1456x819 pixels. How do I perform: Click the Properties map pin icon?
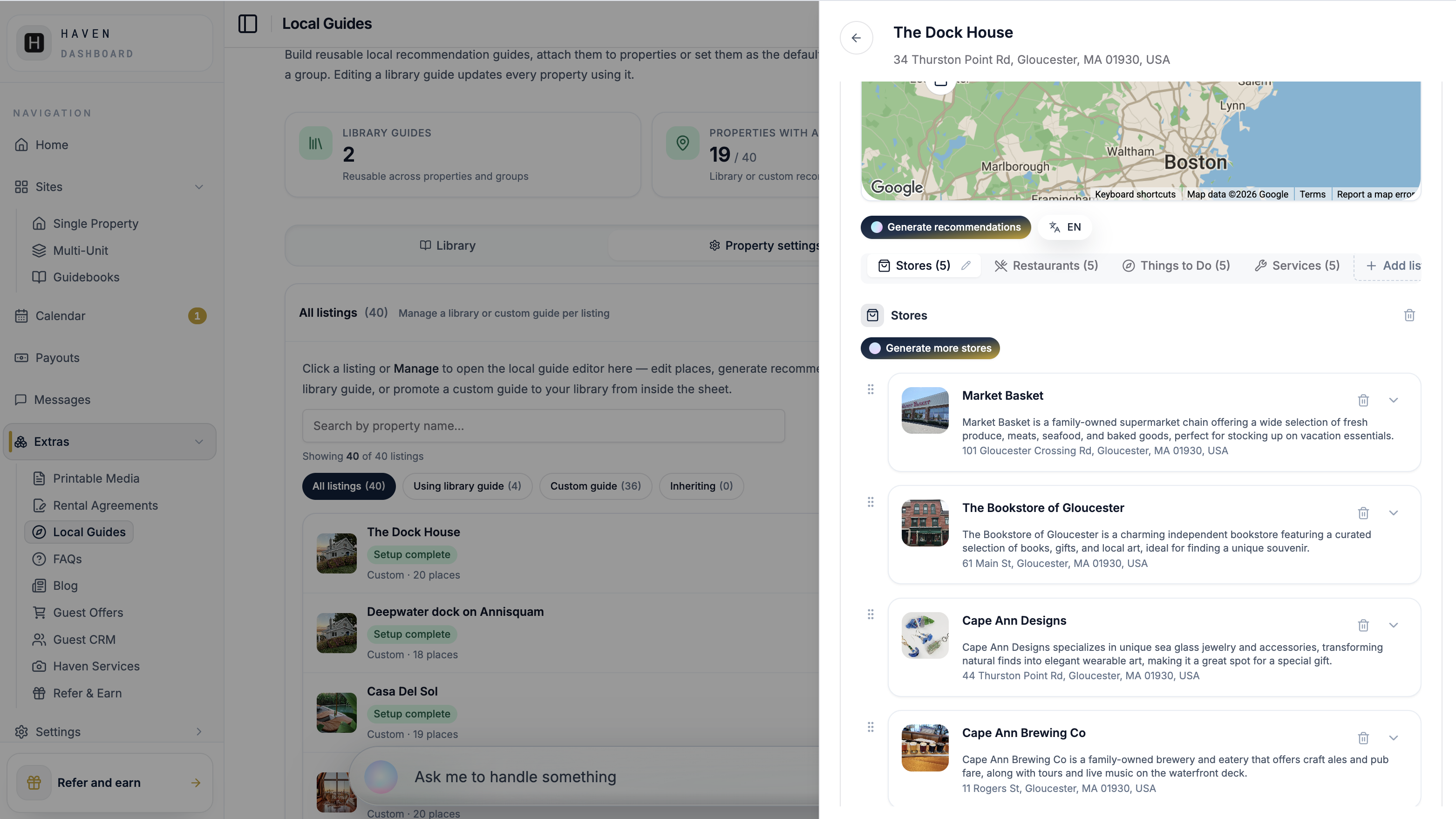click(682, 143)
